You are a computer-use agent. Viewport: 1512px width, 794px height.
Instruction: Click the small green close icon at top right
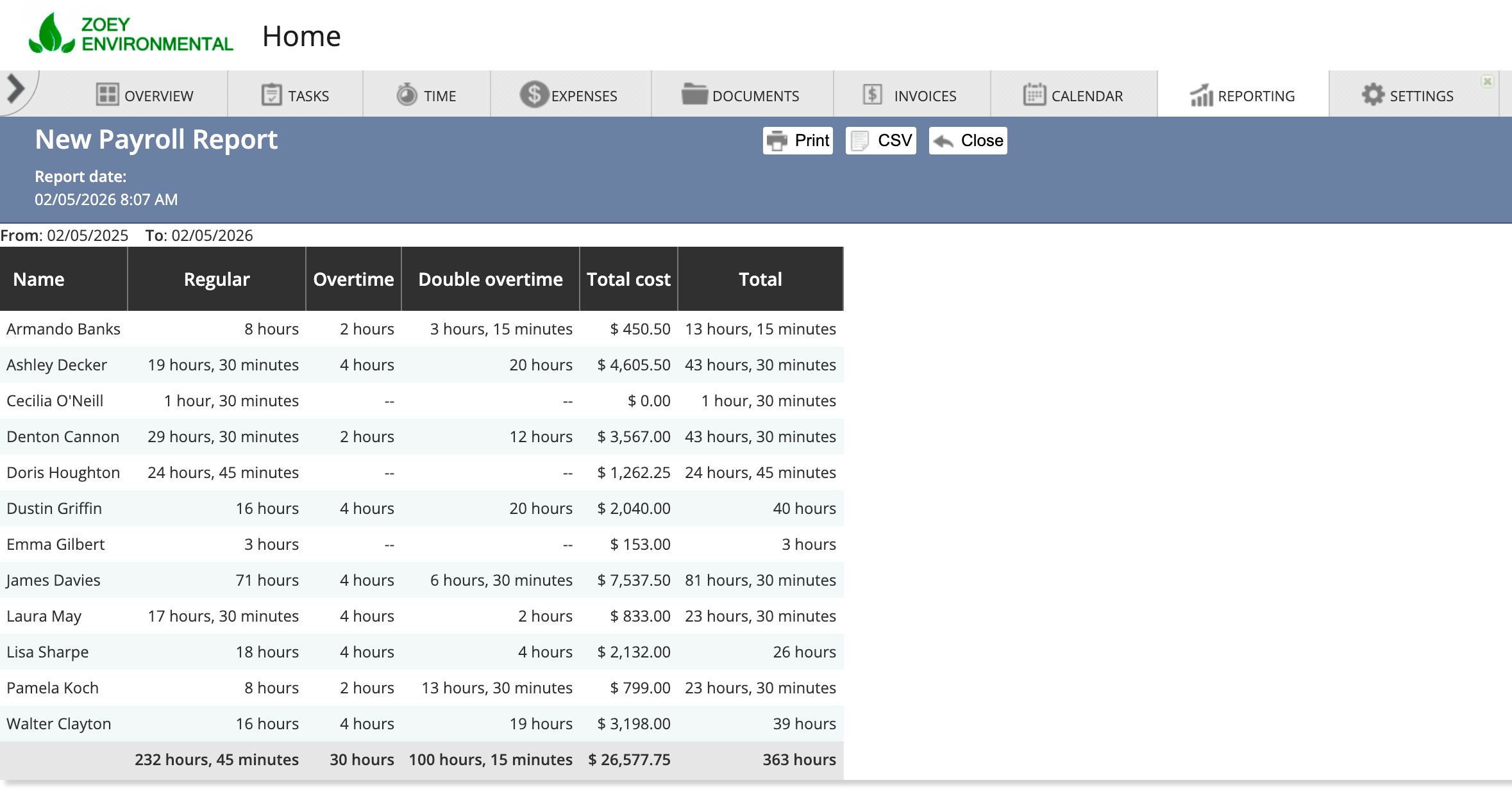(1488, 81)
